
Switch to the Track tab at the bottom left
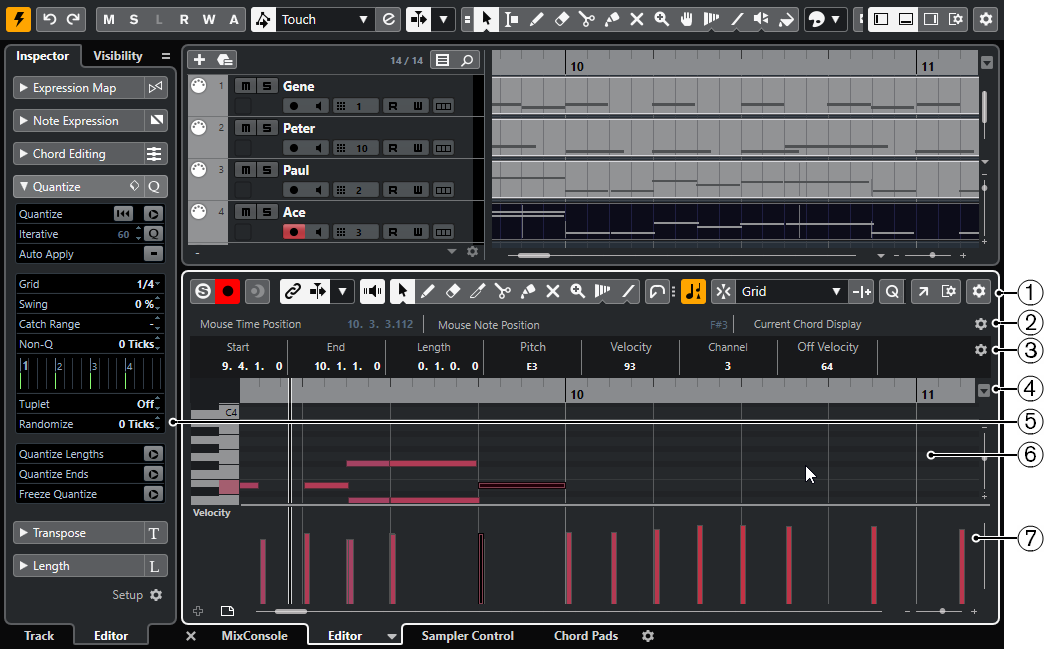(x=39, y=636)
